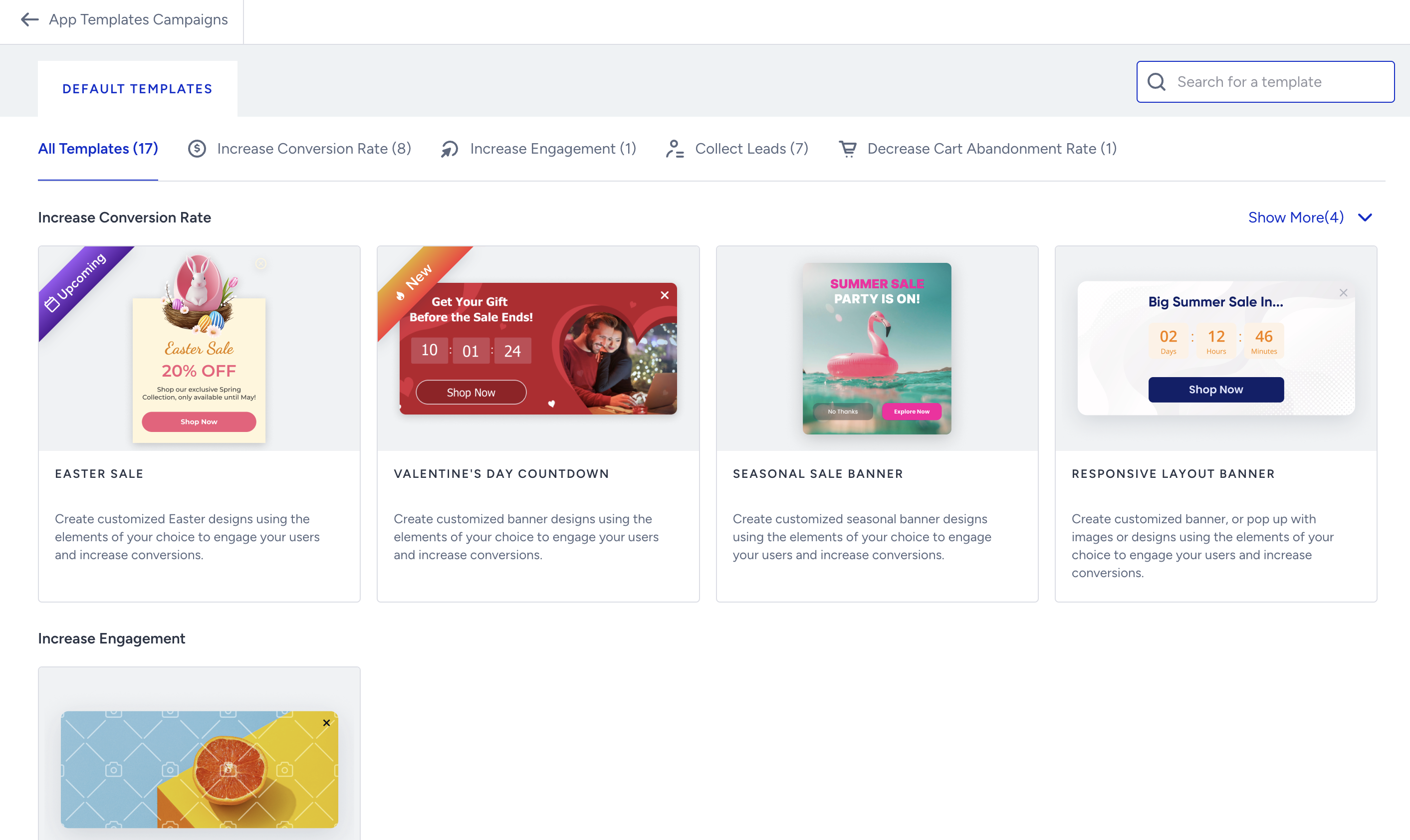Screen dimensions: 1410x840
Task: Click the dollar coin conversion rate icon
Action: coord(197,149)
